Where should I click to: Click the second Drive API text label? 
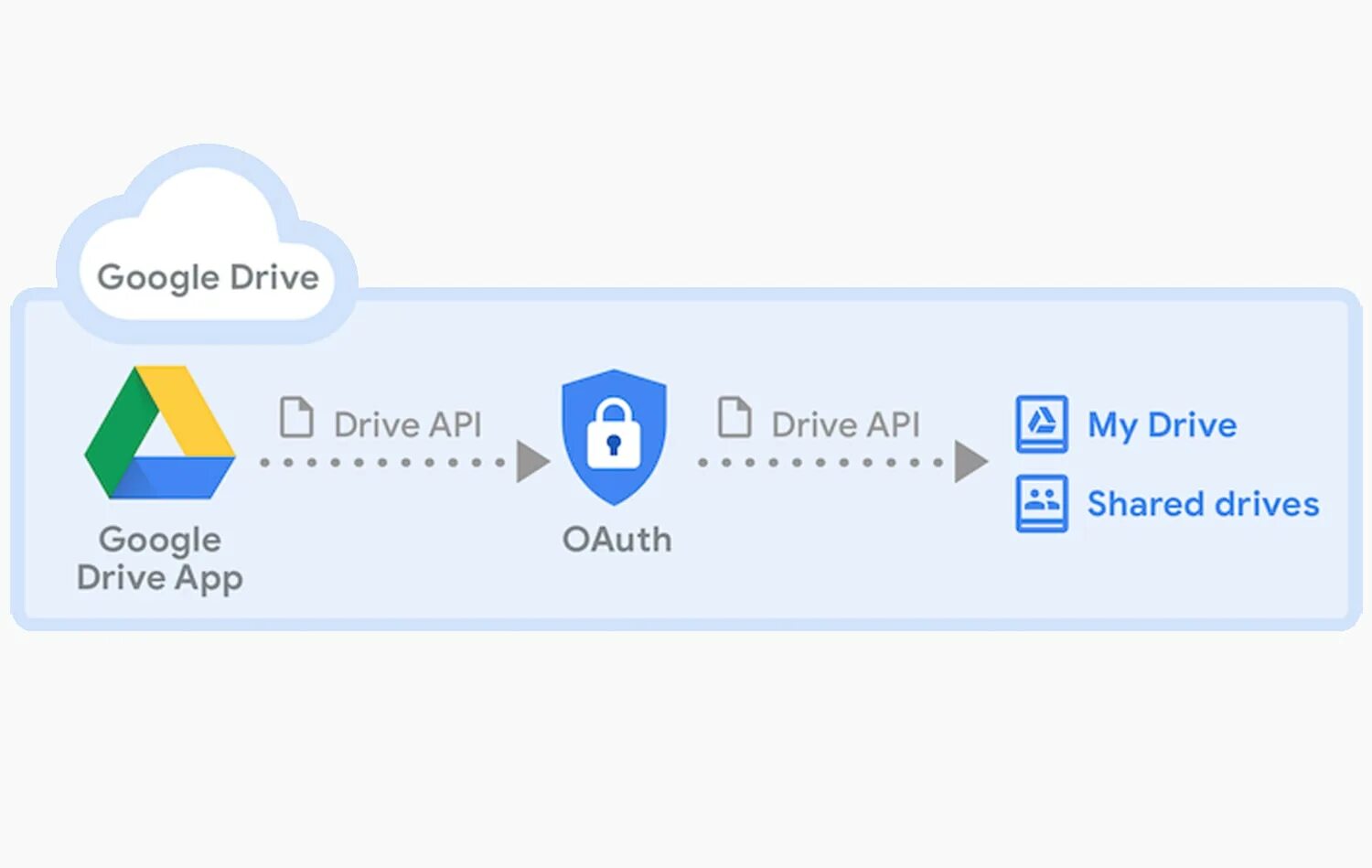coord(846,424)
